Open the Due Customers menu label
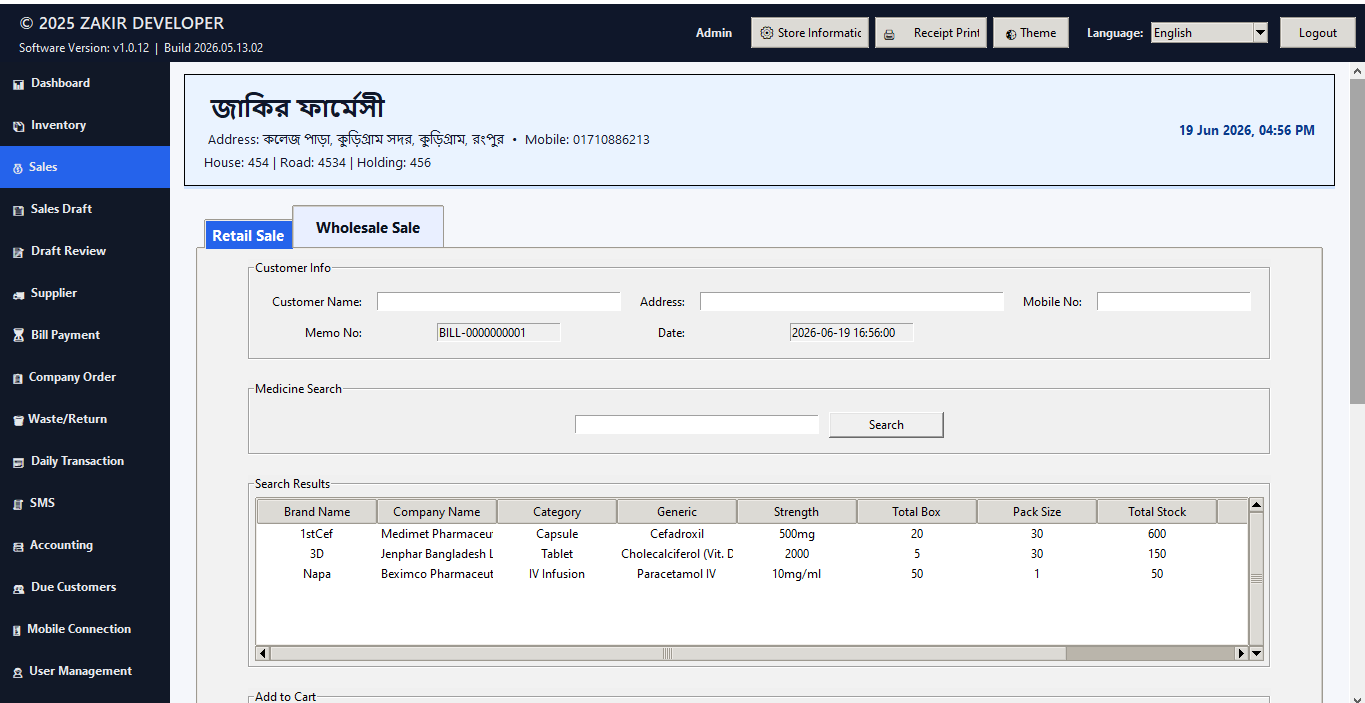This screenshot has height=703, width=1365. 73,587
